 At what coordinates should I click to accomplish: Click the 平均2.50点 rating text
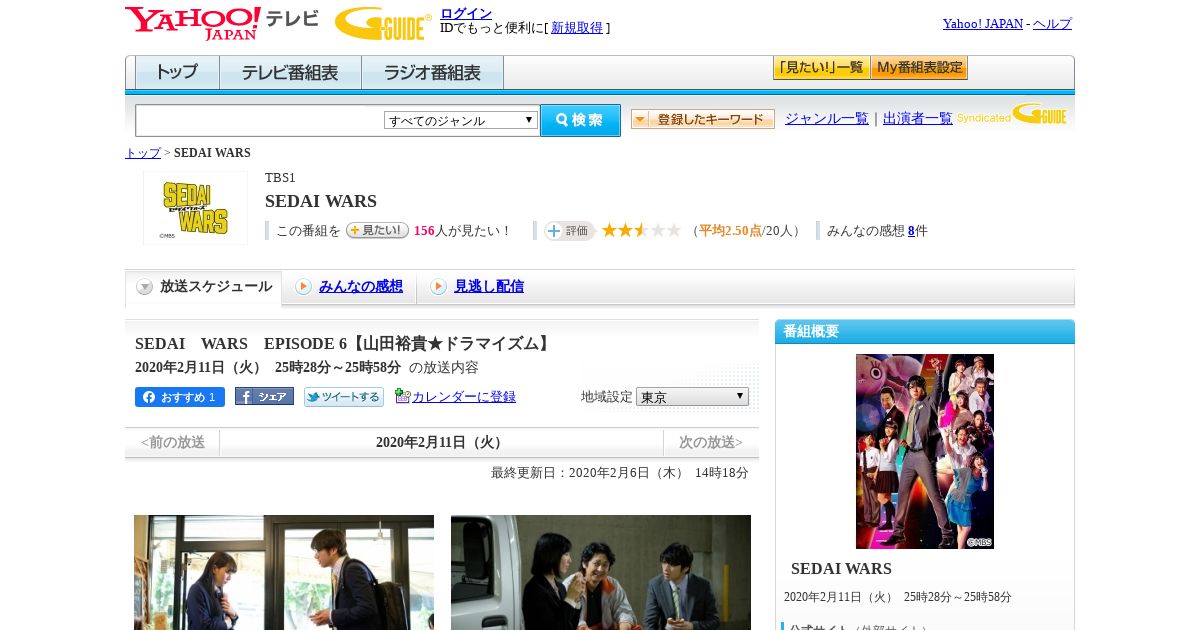[x=730, y=231]
